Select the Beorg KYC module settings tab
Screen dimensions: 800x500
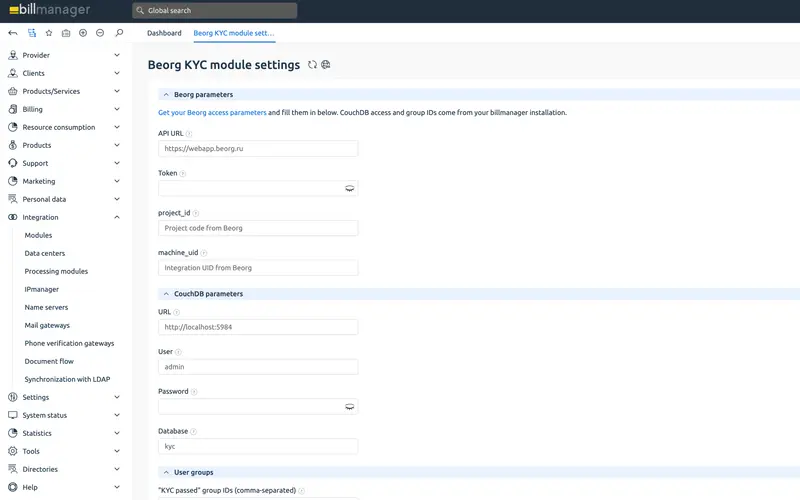[x=234, y=33]
